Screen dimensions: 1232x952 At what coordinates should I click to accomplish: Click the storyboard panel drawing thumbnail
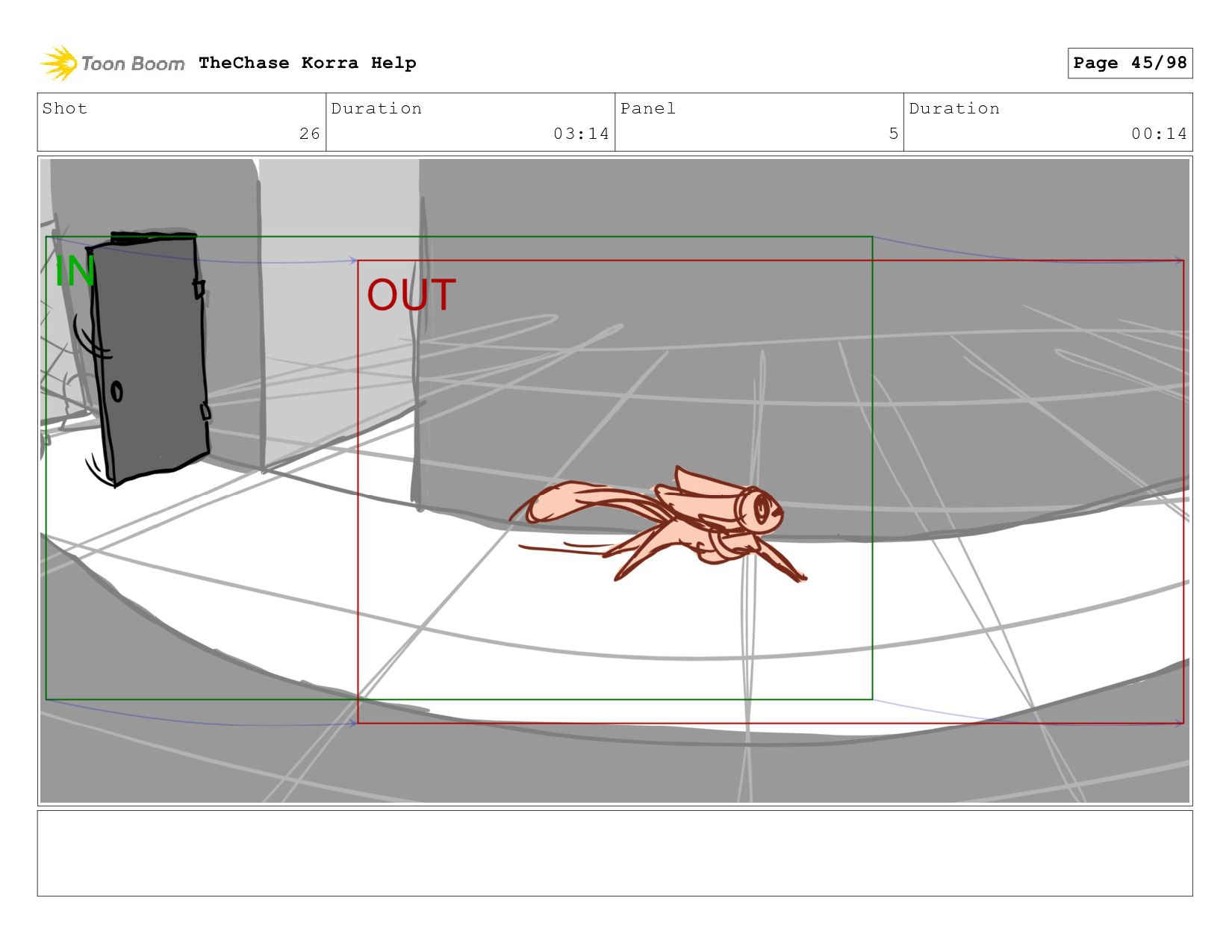coord(615,481)
